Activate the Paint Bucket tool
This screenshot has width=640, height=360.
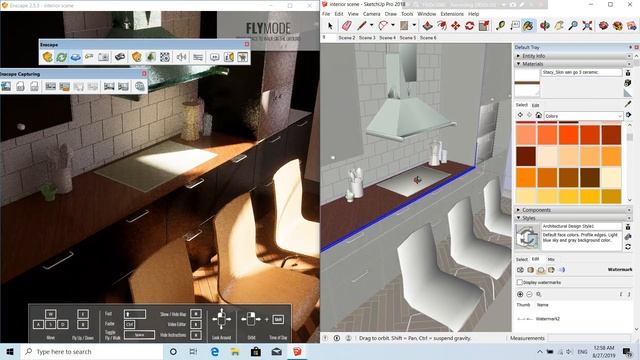pyautogui.click(x=528, y=26)
